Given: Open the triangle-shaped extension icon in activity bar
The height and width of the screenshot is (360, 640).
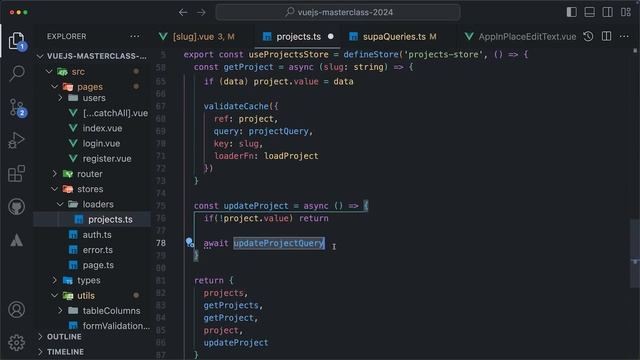Looking at the screenshot, I should [x=16, y=240].
